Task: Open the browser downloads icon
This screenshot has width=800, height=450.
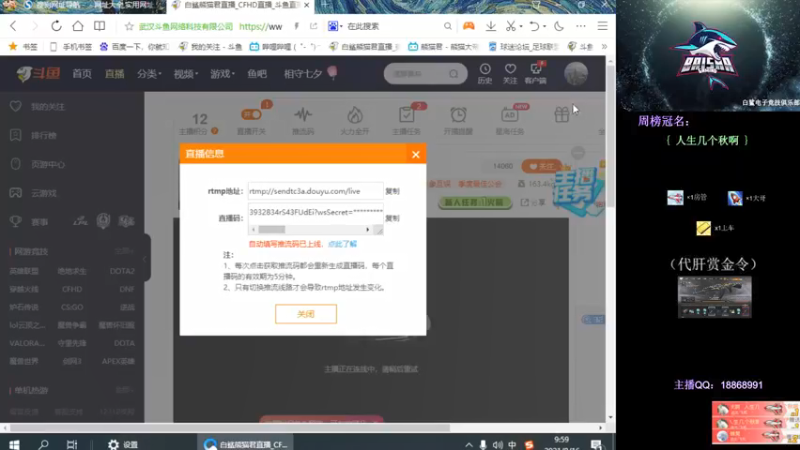Action: (491, 26)
